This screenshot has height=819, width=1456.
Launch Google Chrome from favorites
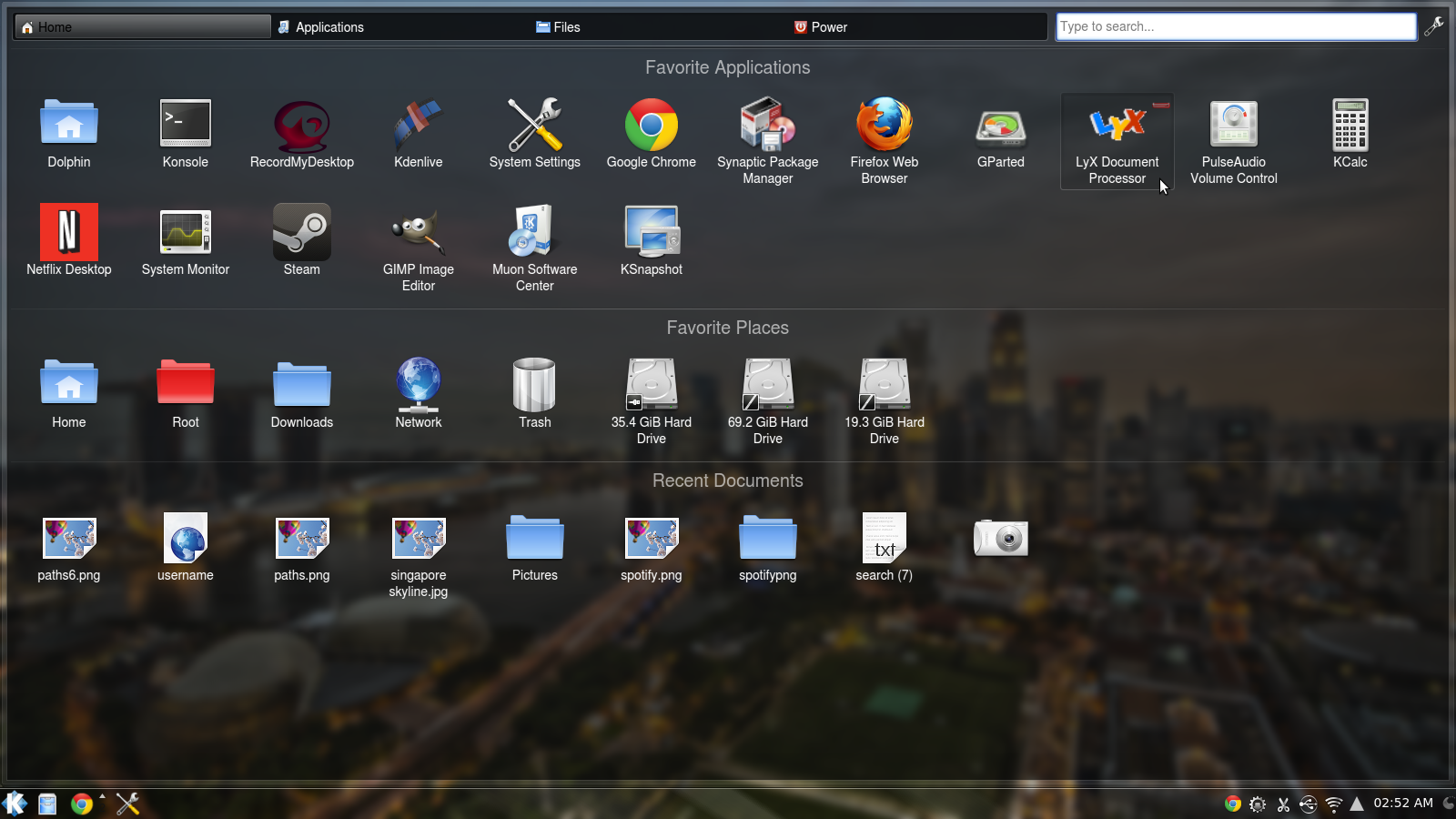point(652,134)
